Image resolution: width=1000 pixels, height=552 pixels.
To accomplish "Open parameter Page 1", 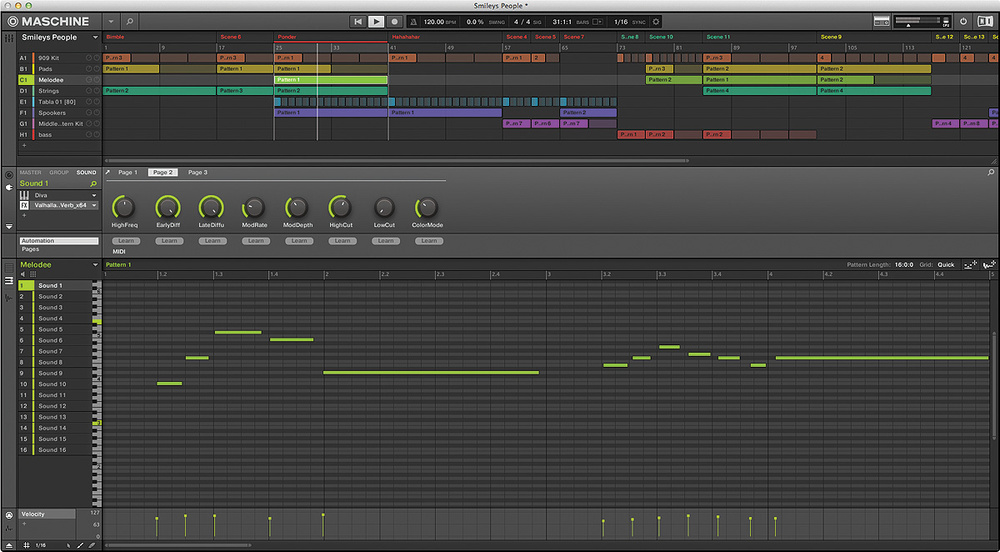I will click(128, 173).
